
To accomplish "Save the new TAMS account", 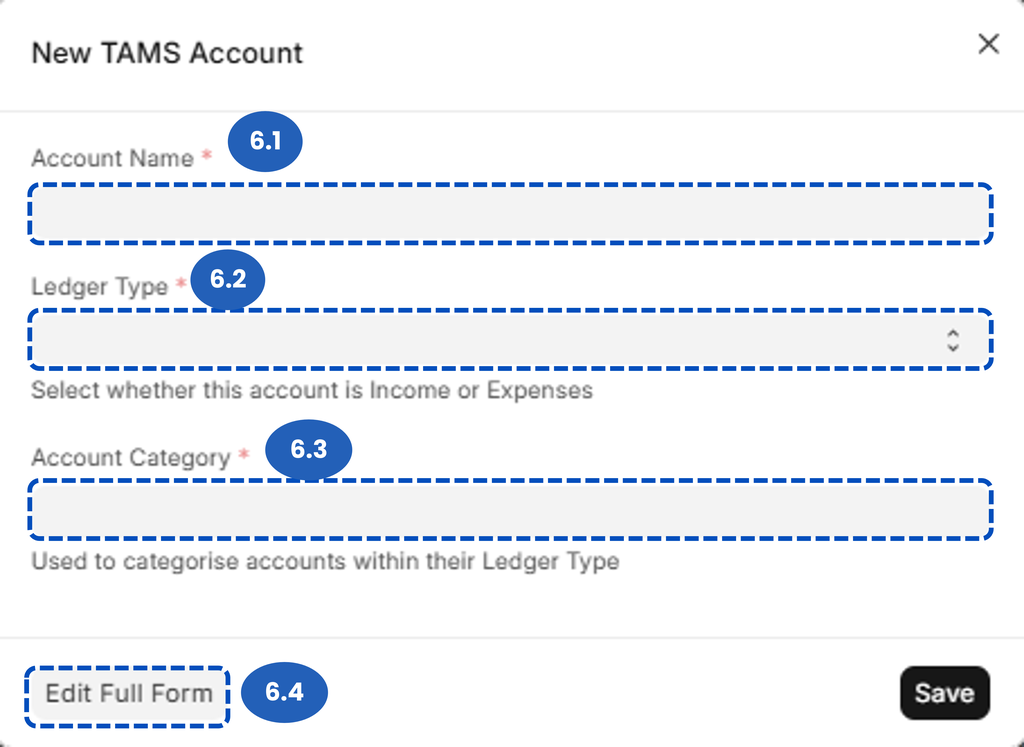I will coord(944,693).
